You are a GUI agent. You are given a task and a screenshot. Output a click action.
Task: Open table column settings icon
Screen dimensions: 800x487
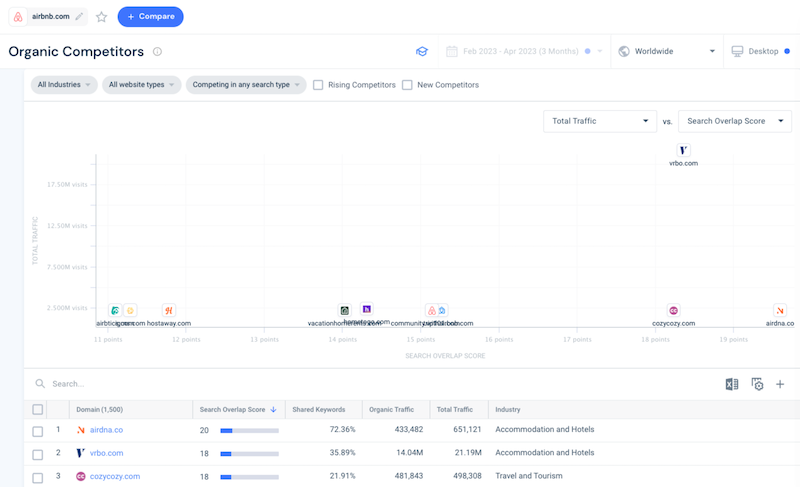pyautogui.click(x=757, y=384)
